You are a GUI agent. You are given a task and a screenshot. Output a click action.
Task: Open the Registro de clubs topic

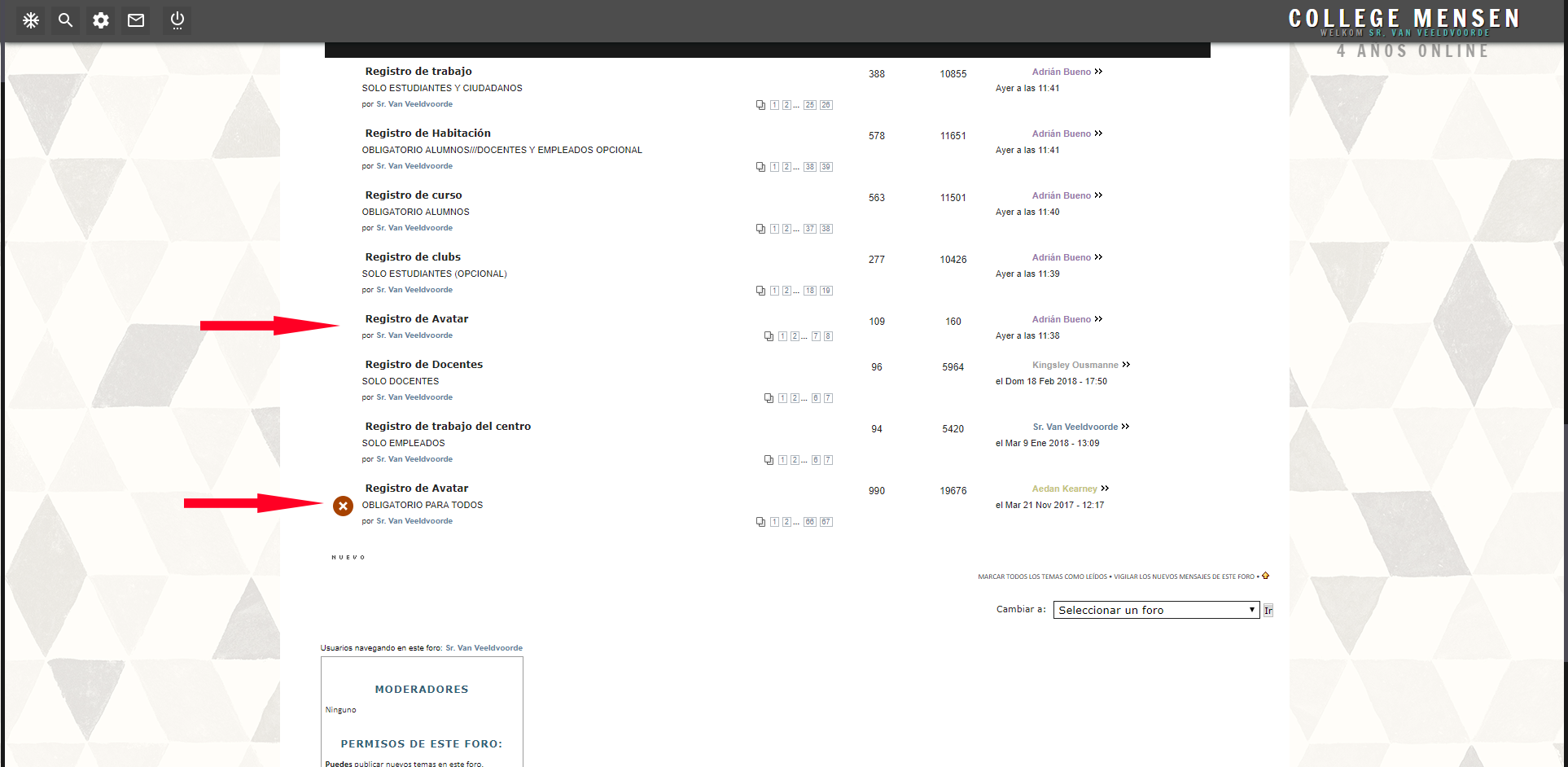413,257
